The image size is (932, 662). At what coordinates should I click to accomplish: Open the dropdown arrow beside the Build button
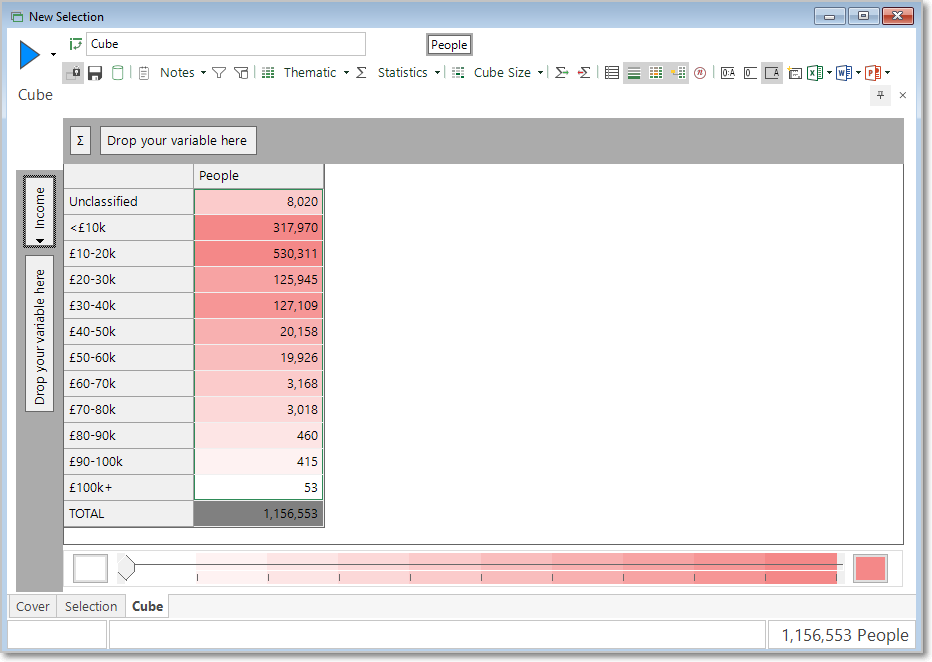point(53,55)
